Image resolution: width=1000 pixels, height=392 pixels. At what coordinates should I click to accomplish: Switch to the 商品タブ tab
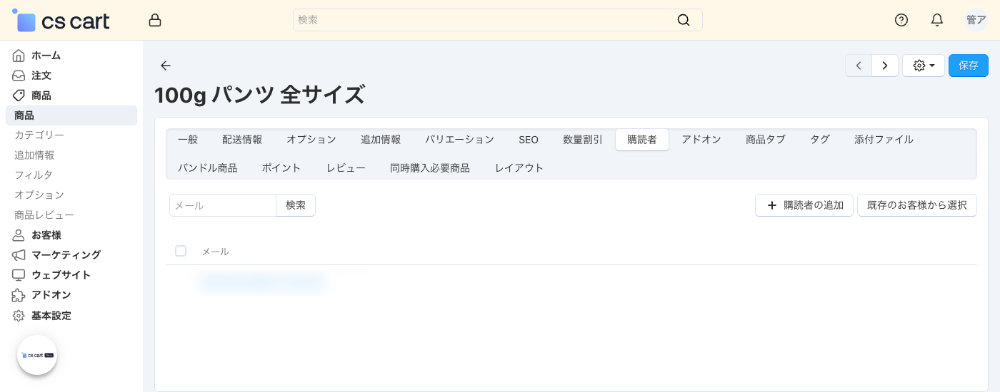coord(765,140)
